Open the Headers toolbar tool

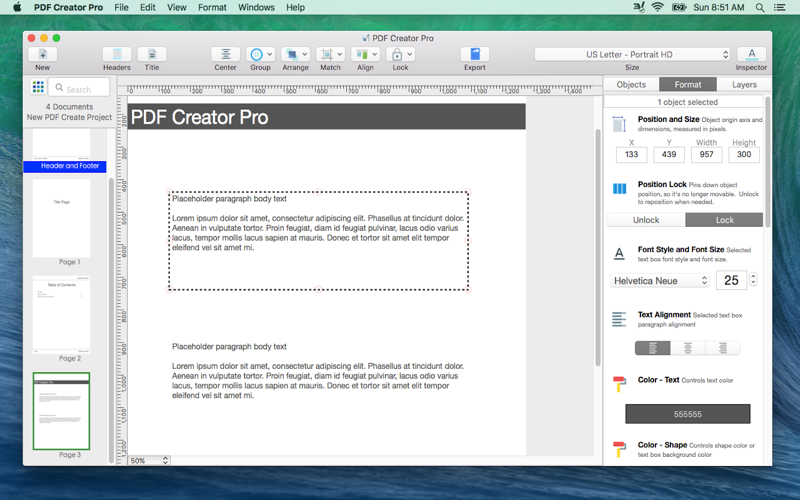point(117,54)
